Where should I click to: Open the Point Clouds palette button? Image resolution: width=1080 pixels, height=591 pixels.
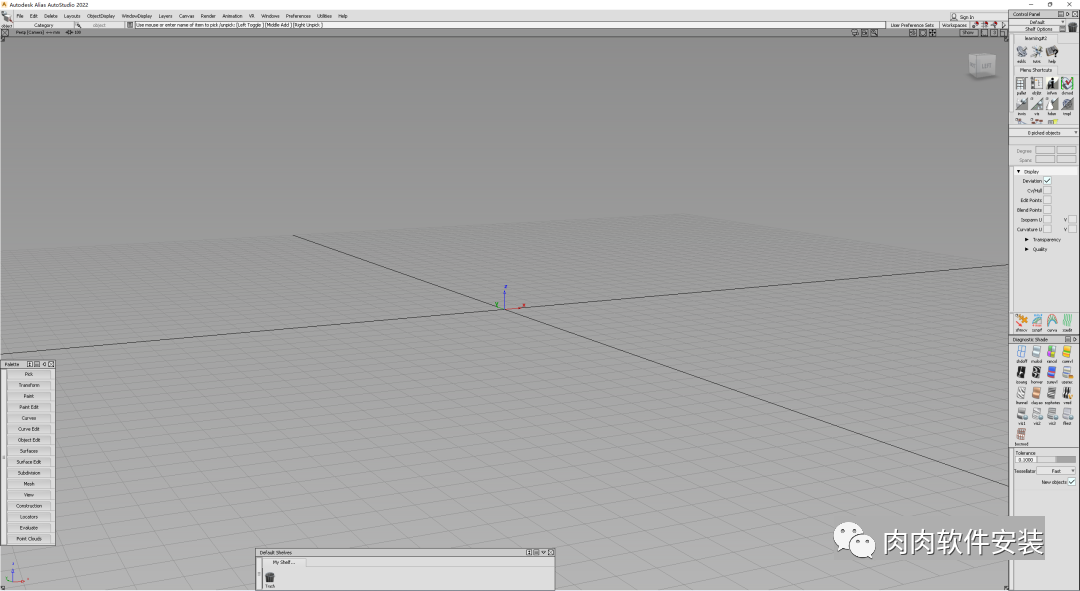(x=29, y=539)
